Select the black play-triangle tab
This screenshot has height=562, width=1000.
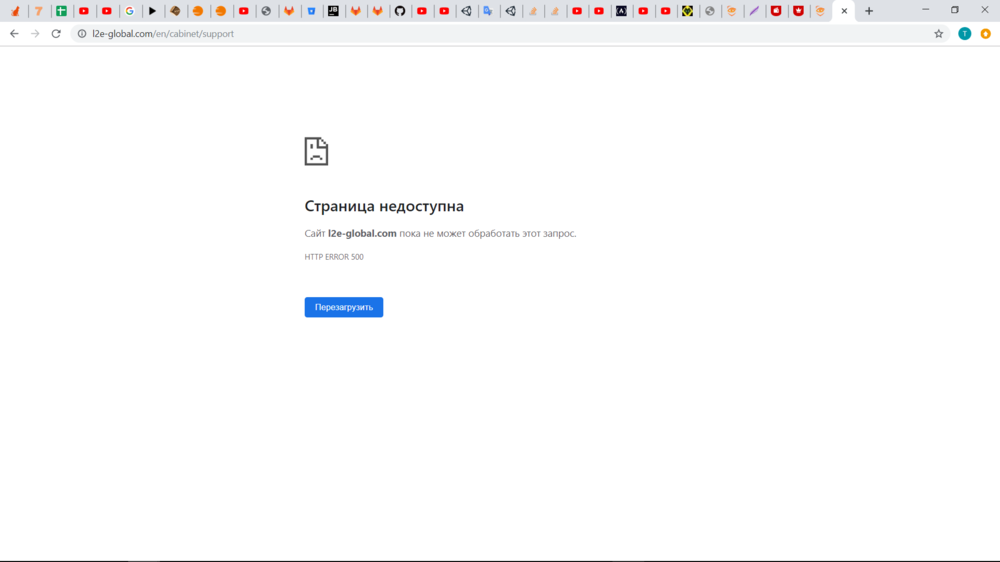152,11
